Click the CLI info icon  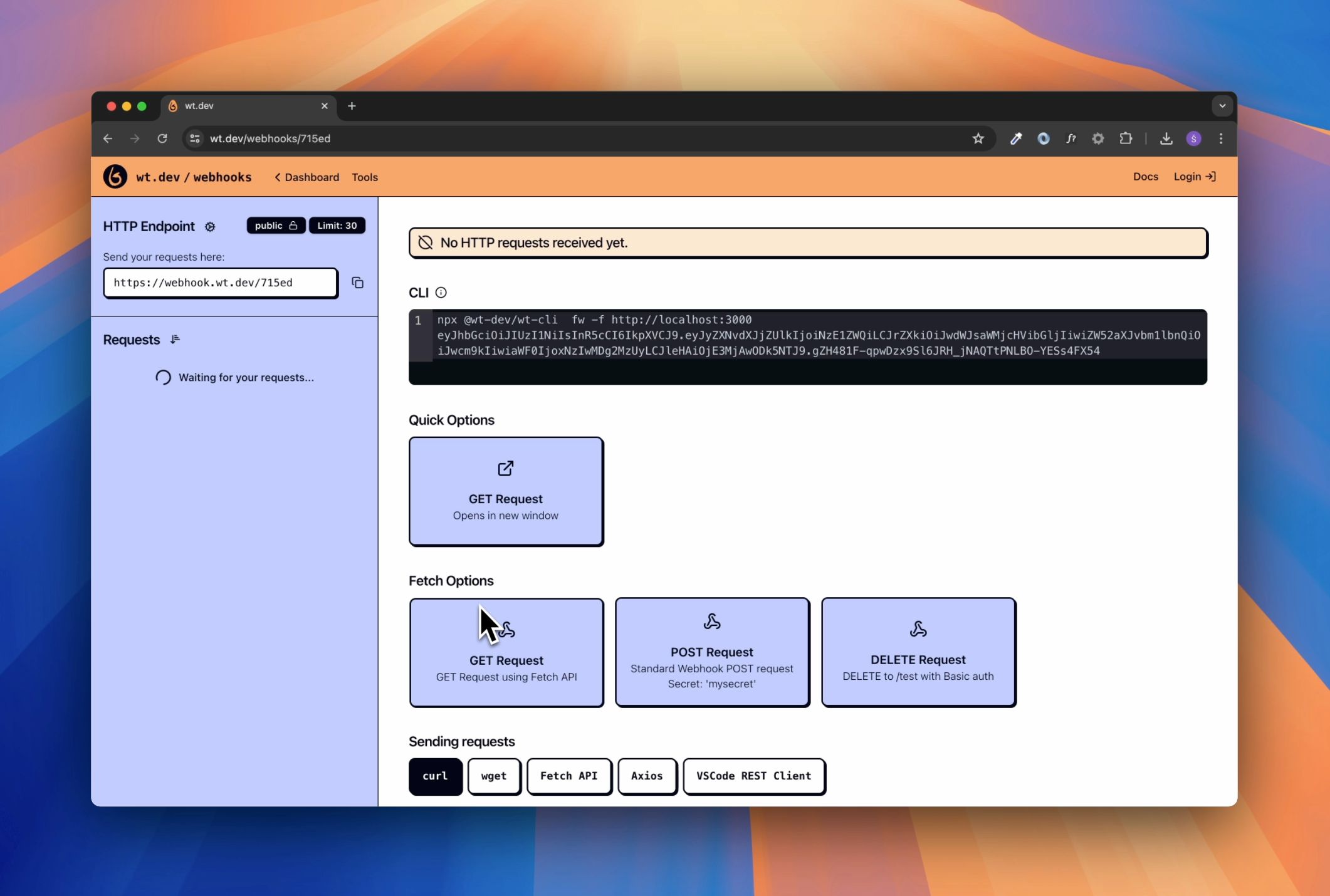tap(441, 293)
